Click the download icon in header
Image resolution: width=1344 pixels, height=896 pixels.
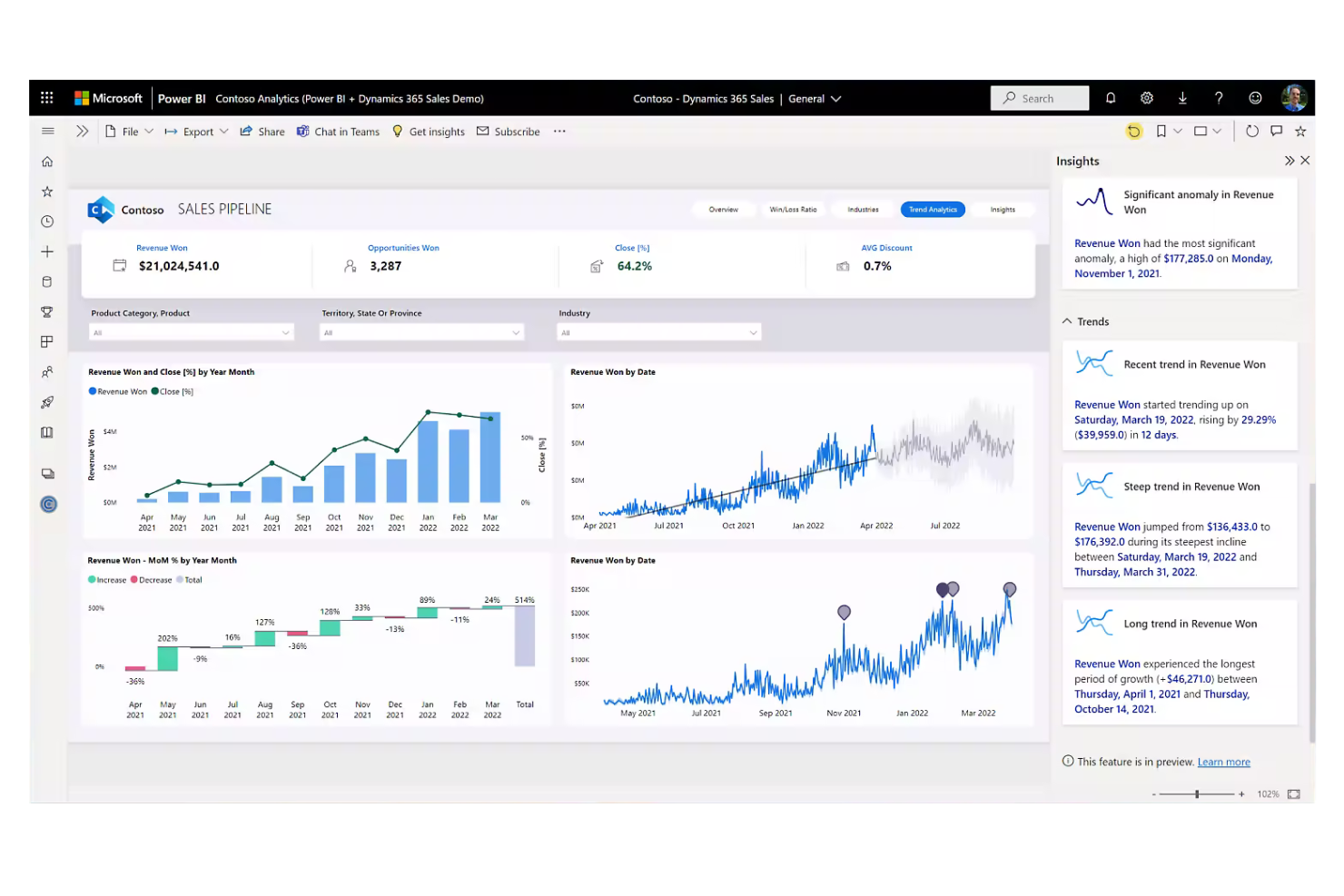pyautogui.click(x=1182, y=98)
